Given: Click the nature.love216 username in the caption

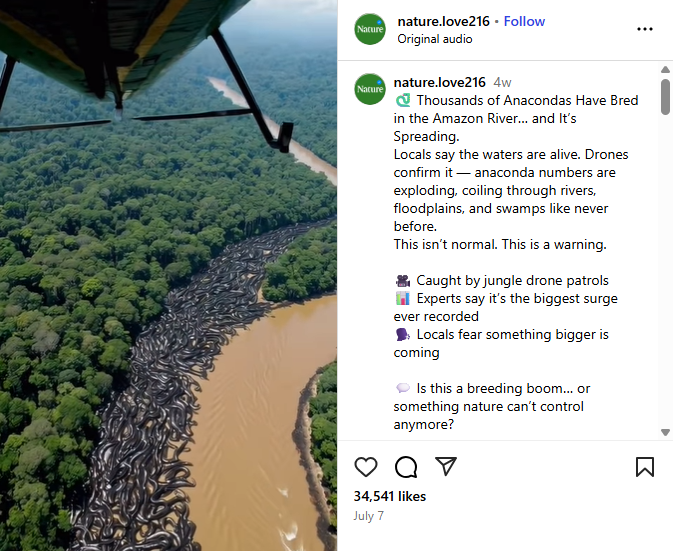Looking at the screenshot, I should 440,82.
